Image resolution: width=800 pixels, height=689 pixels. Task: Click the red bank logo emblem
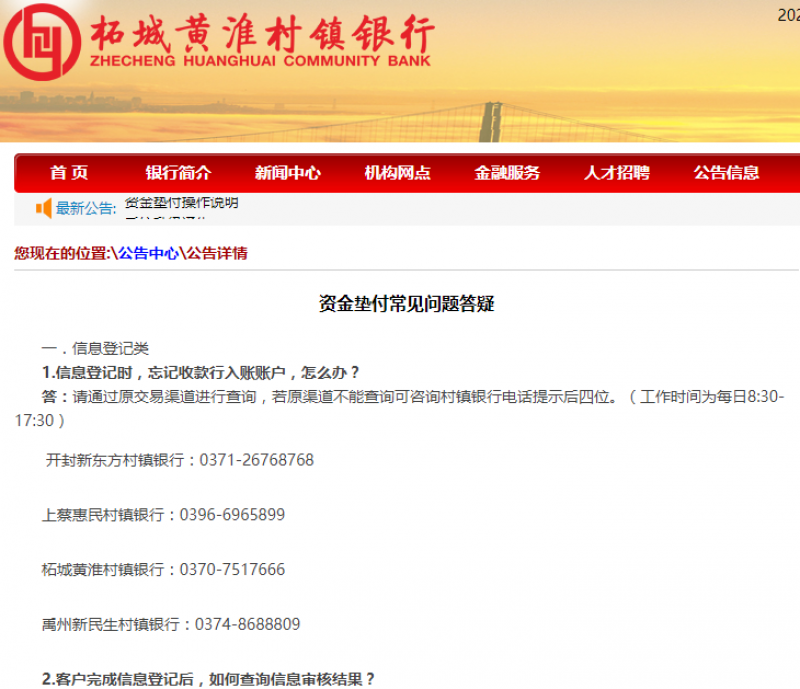42,42
